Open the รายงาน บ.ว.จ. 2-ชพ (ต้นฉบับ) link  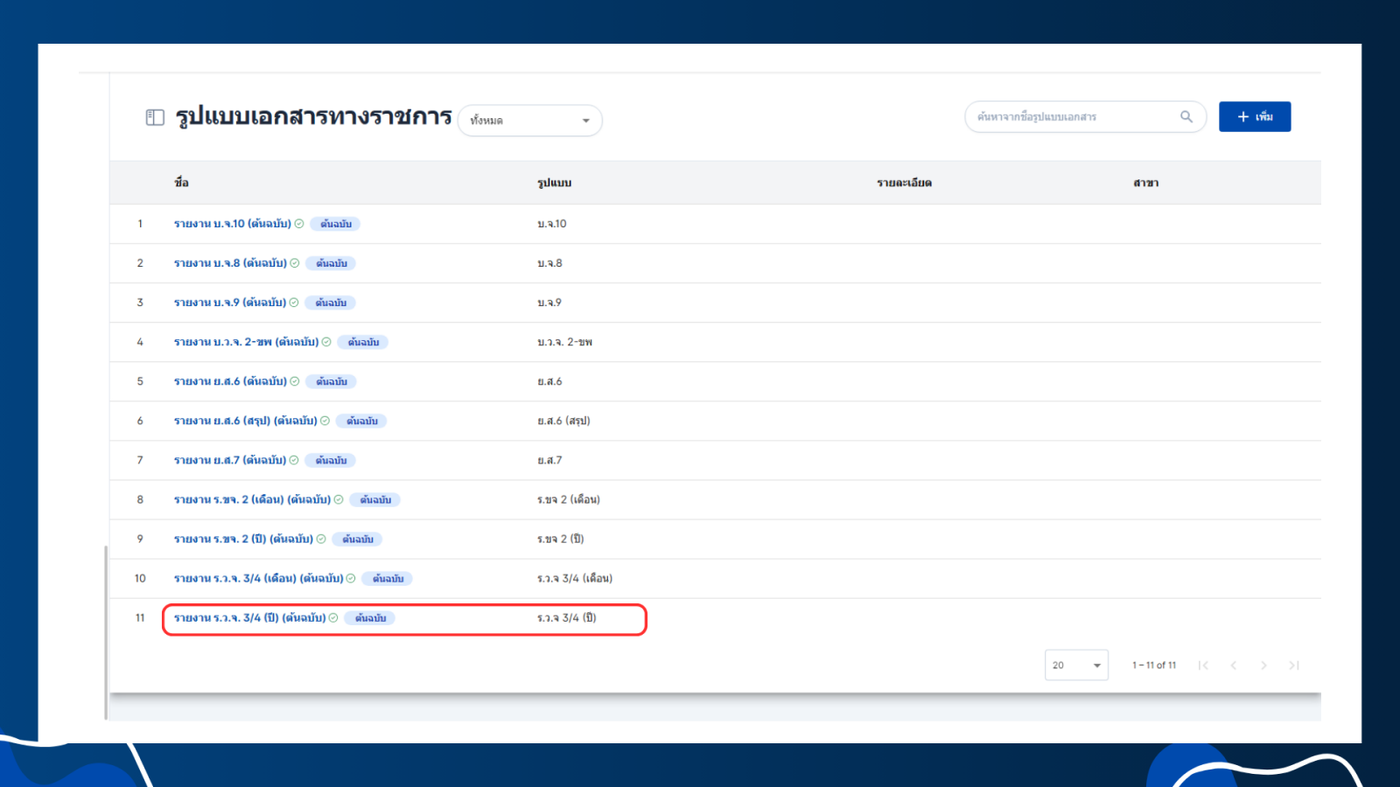tap(246, 342)
